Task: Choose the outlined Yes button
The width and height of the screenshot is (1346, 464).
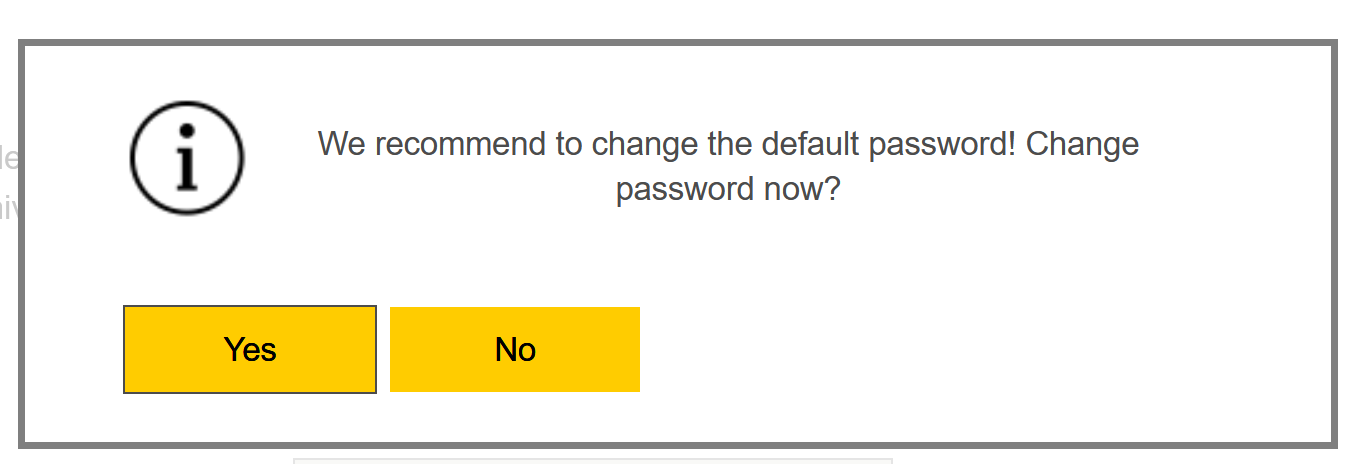Action: pos(250,349)
